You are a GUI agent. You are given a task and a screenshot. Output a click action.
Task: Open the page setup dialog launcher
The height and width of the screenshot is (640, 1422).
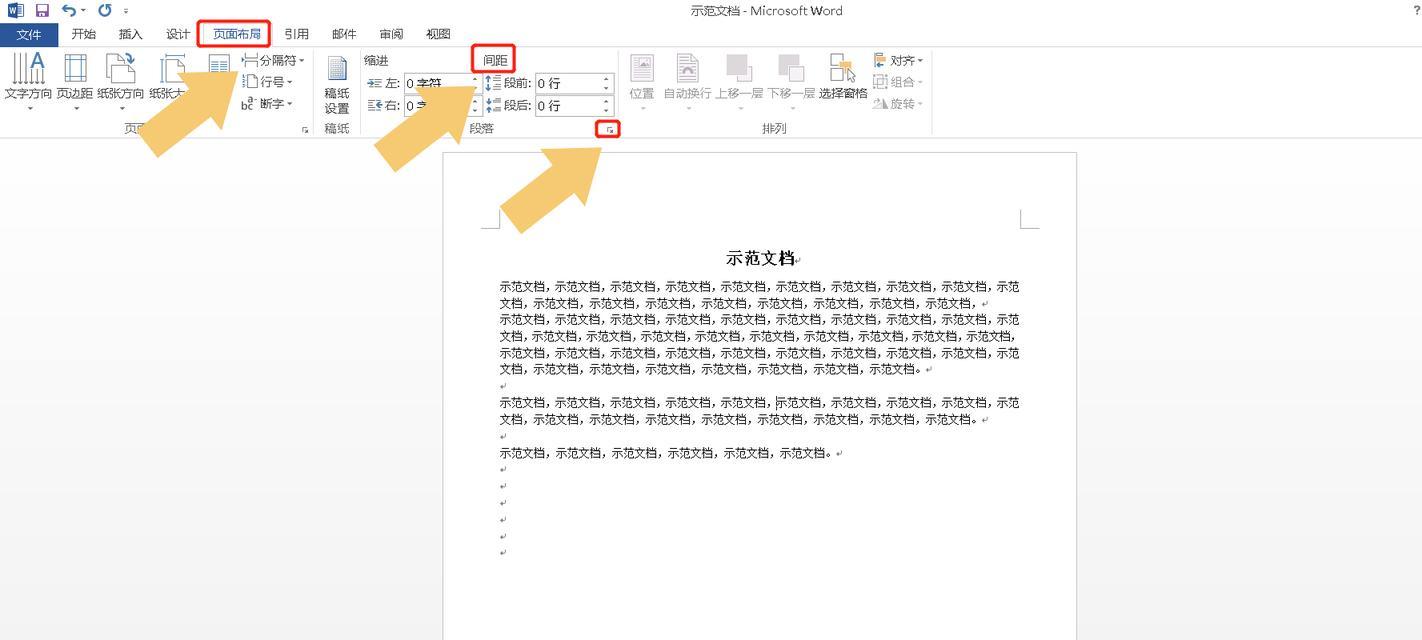(305, 130)
